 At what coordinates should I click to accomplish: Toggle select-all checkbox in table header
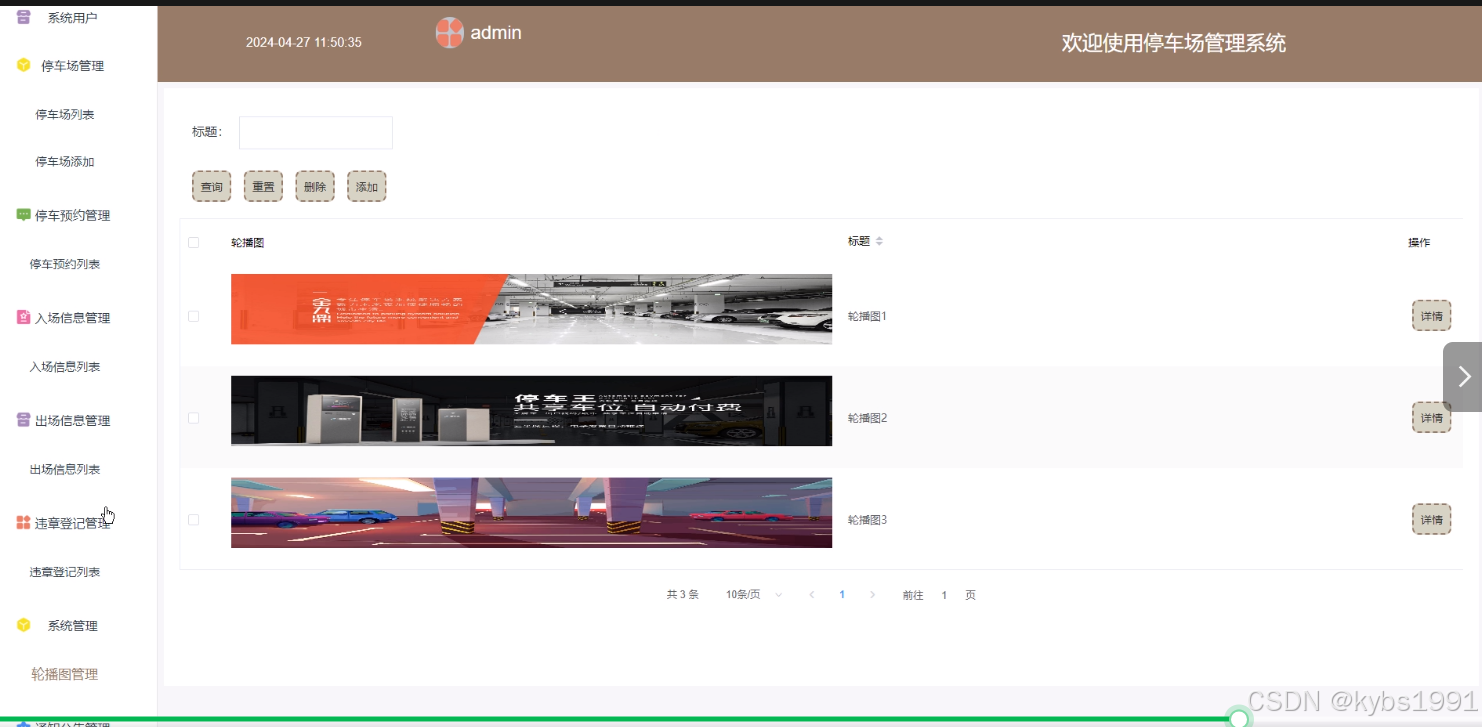tap(194, 242)
